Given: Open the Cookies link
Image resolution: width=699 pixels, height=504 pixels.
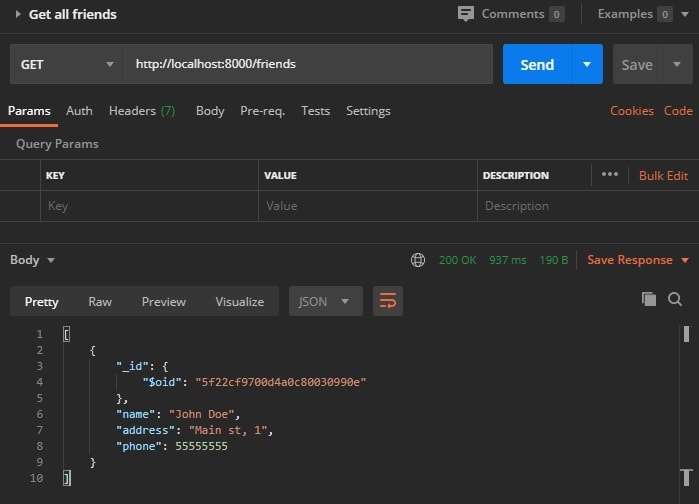Looking at the screenshot, I should (x=632, y=111).
